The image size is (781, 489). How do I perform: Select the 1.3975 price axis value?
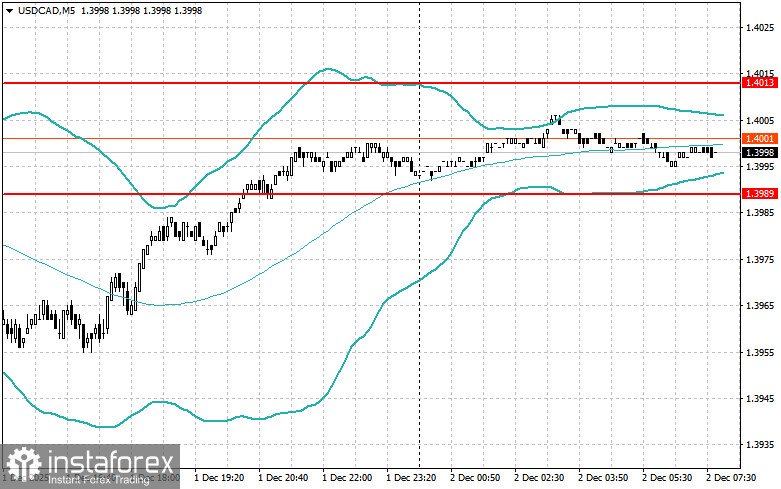pos(760,259)
